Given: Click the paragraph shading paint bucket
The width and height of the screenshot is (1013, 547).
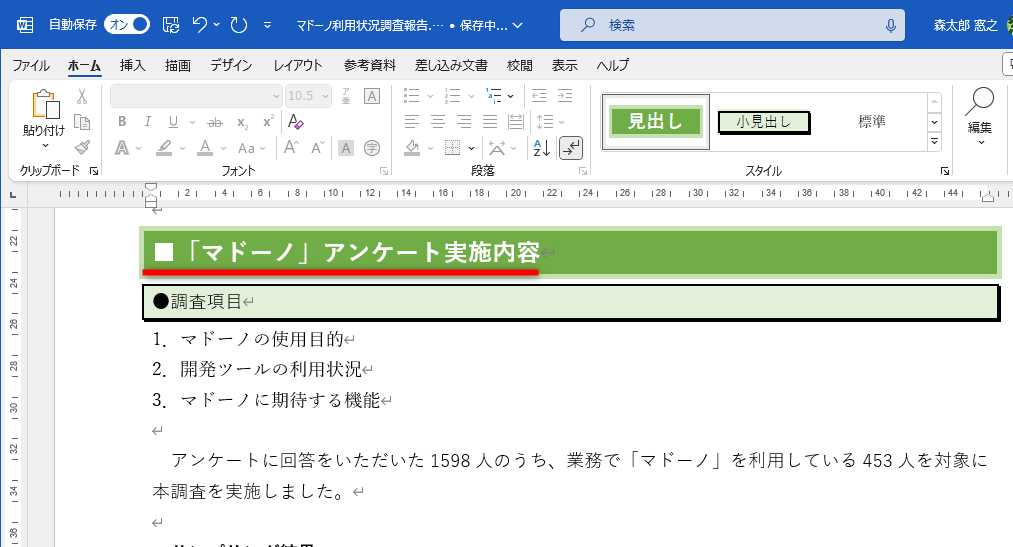Looking at the screenshot, I should point(412,148).
